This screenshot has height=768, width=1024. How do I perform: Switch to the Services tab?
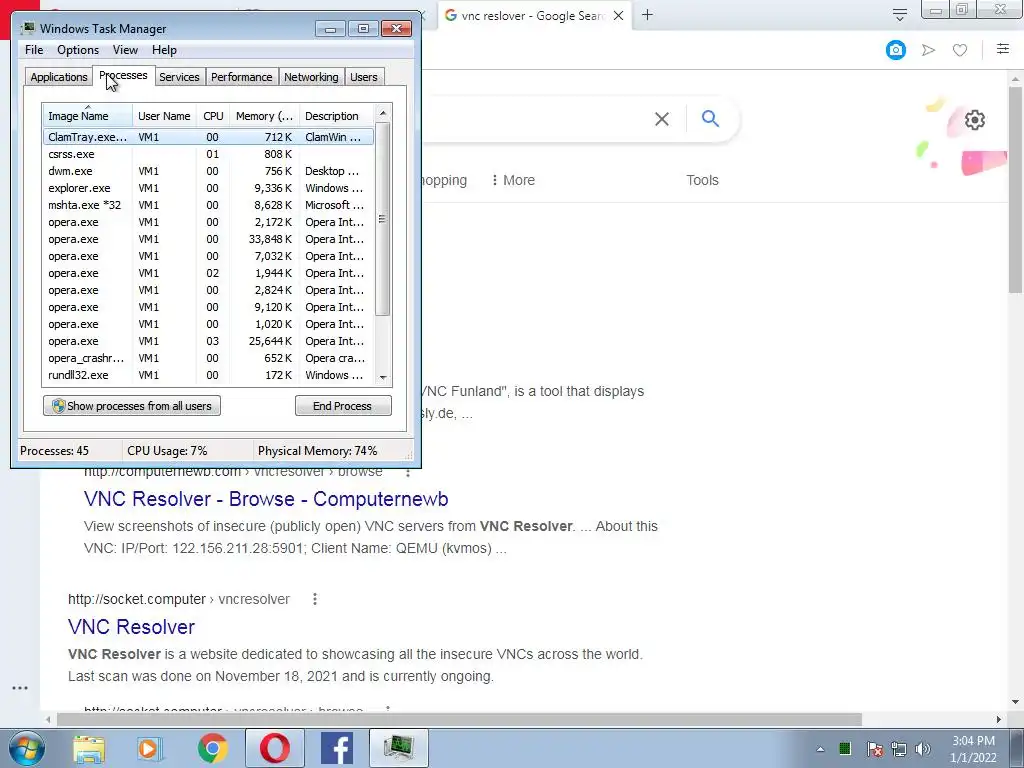pyautogui.click(x=179, y=77)
